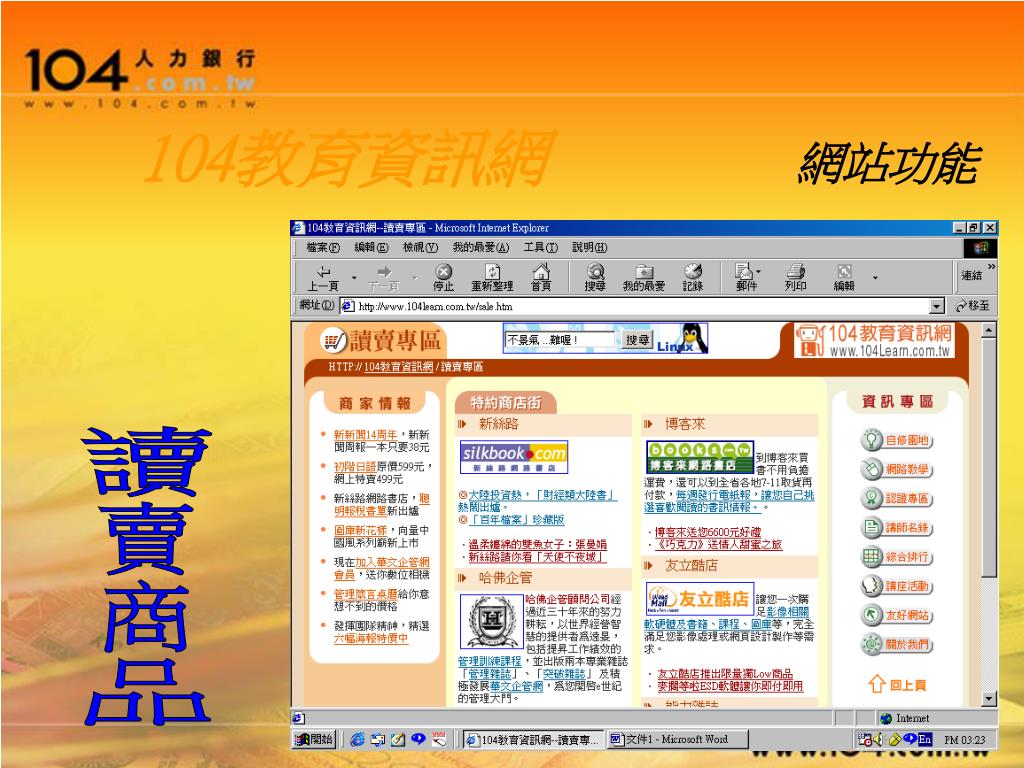Open the 工具(T) menu

[x=541, y=248]
